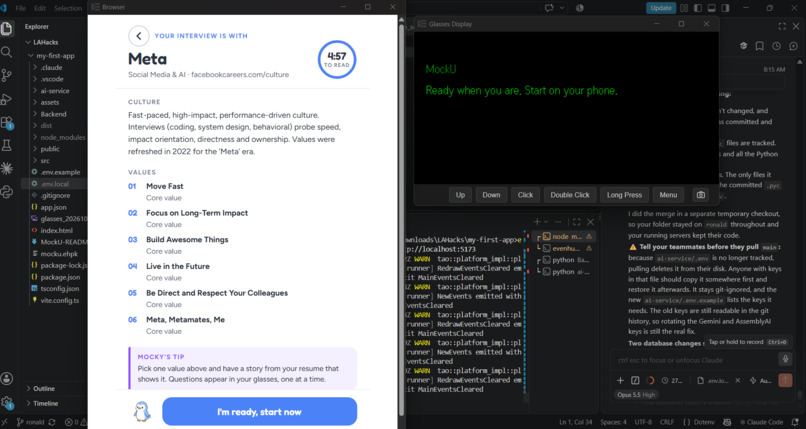
Task: Select the node terminal tab
Action: coord(564,236)
